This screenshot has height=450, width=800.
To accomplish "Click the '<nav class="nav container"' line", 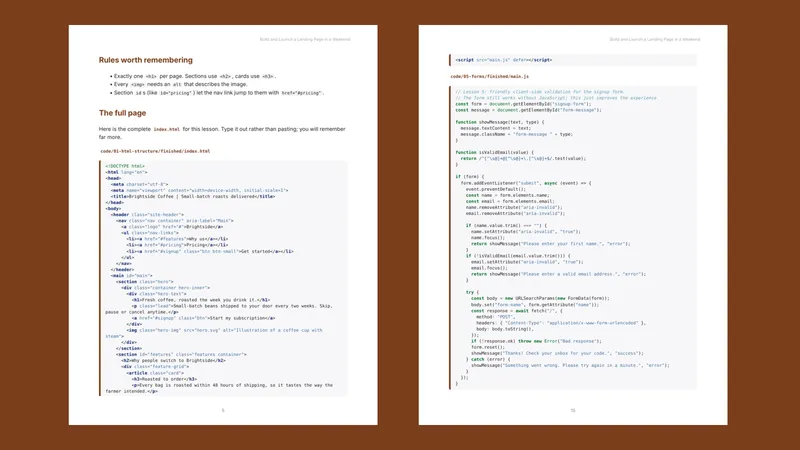I will (174, 221).
